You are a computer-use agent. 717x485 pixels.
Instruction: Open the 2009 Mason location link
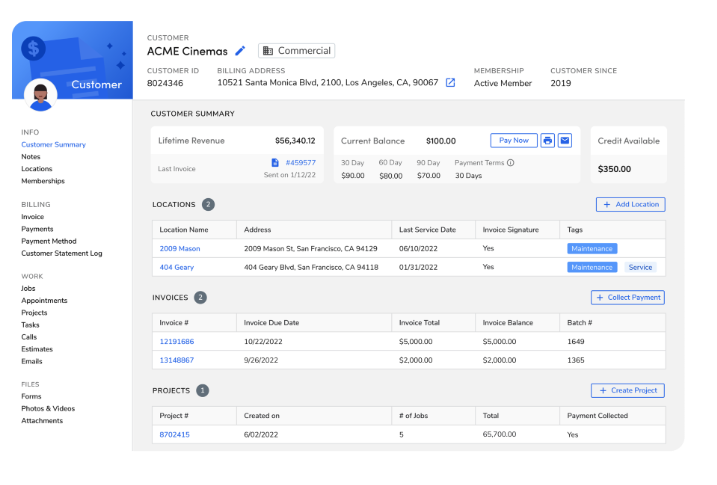pyautogui.click(x=179, y=248)
